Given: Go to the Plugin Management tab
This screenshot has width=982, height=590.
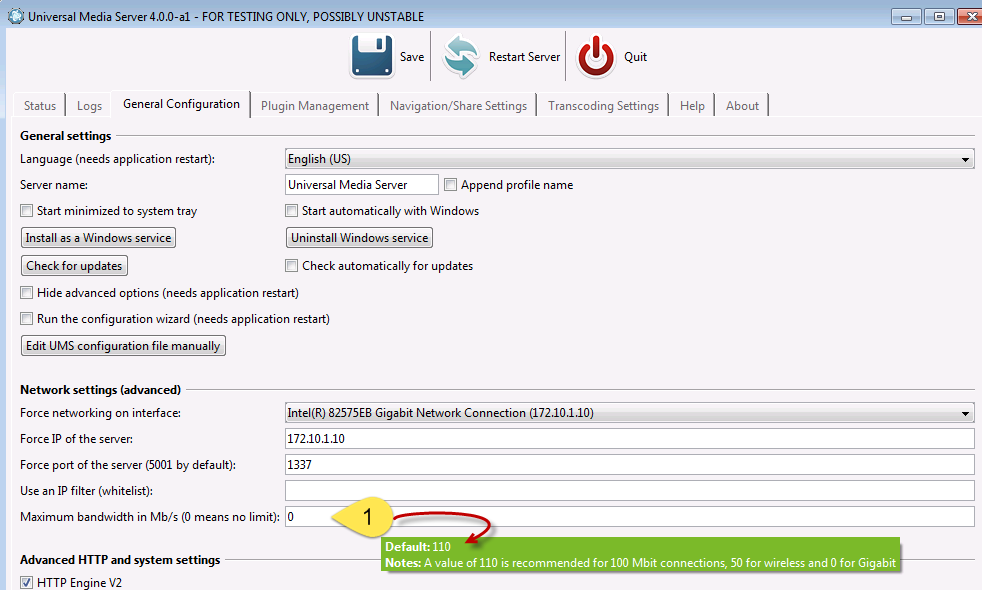Looking at the screenshot, I should pos(314,105).
